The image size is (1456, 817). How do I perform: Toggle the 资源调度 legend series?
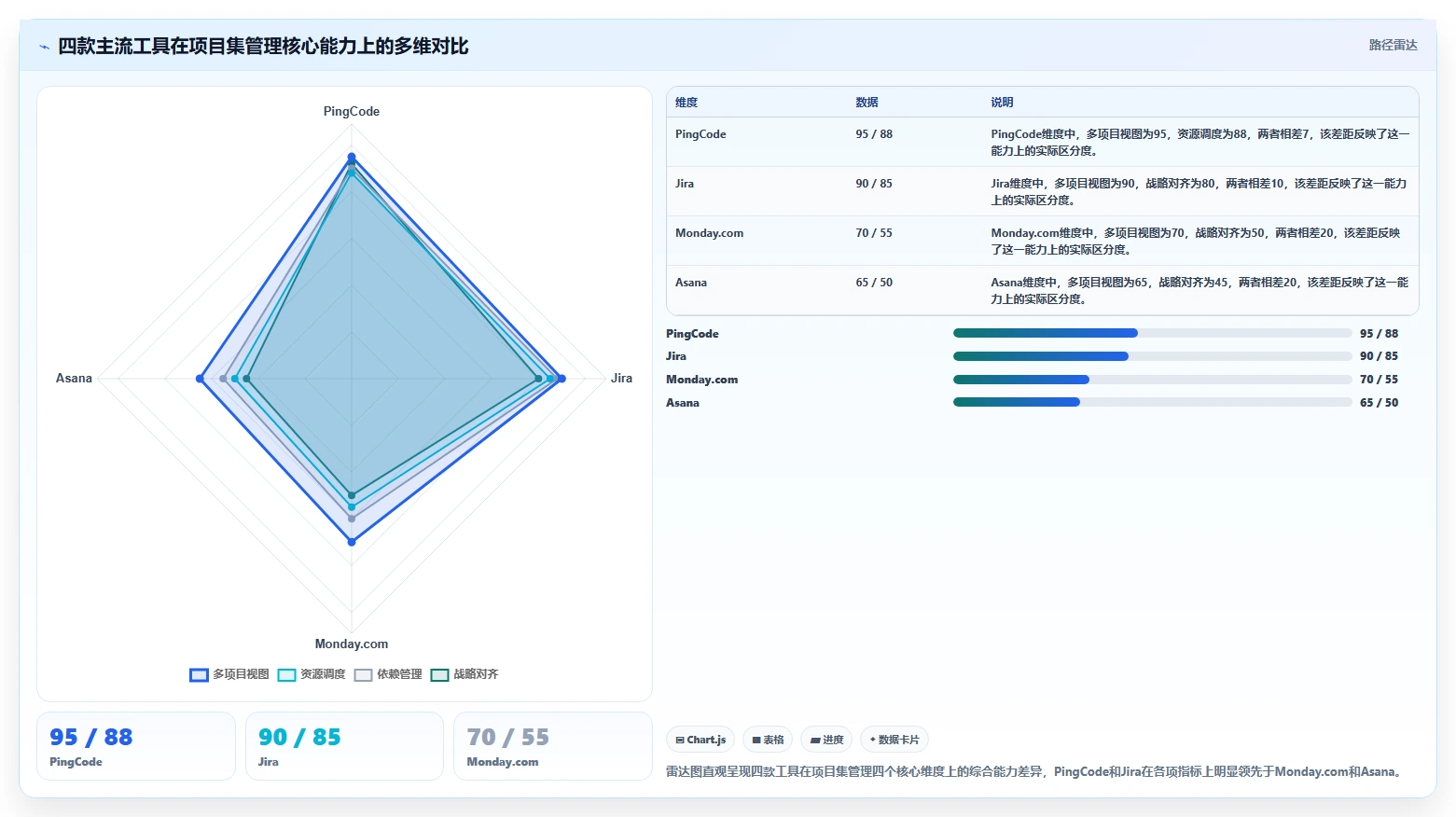[x=312, y=674]
